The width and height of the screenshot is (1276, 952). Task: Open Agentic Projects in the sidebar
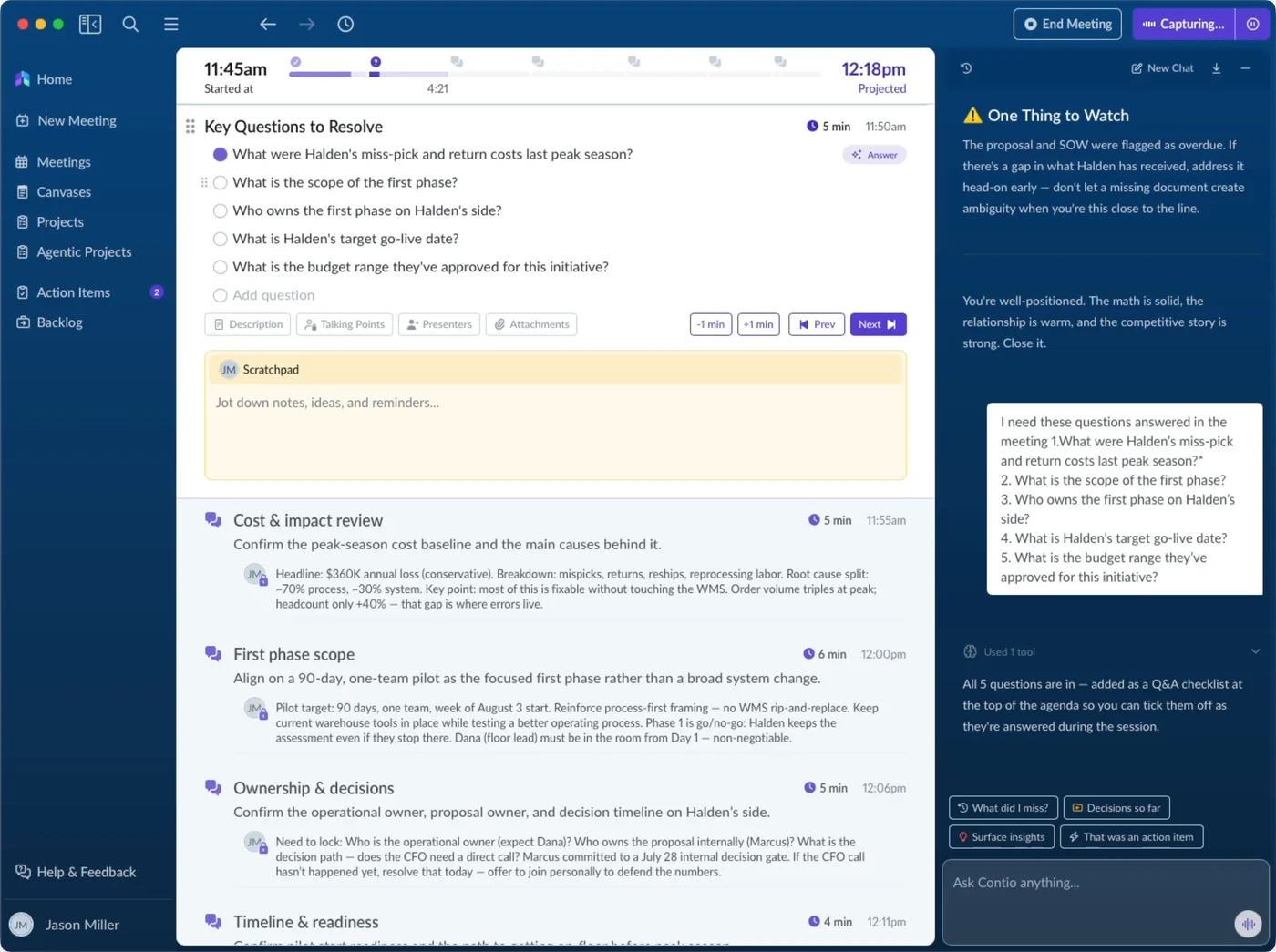coord(84,252)
